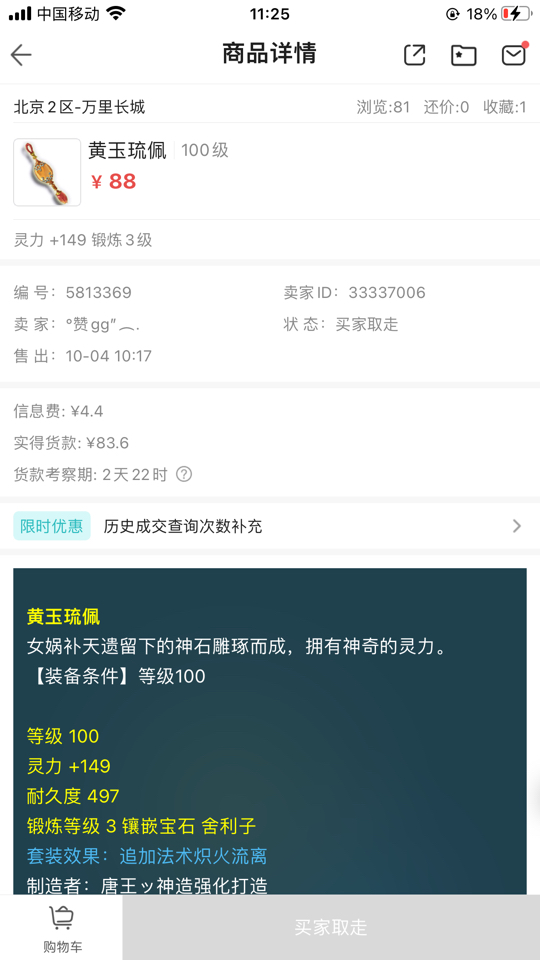This screenshot has height=960, width=540.
Task: Open 历史成交查询次数补充 promotion row
Action: 270,526
